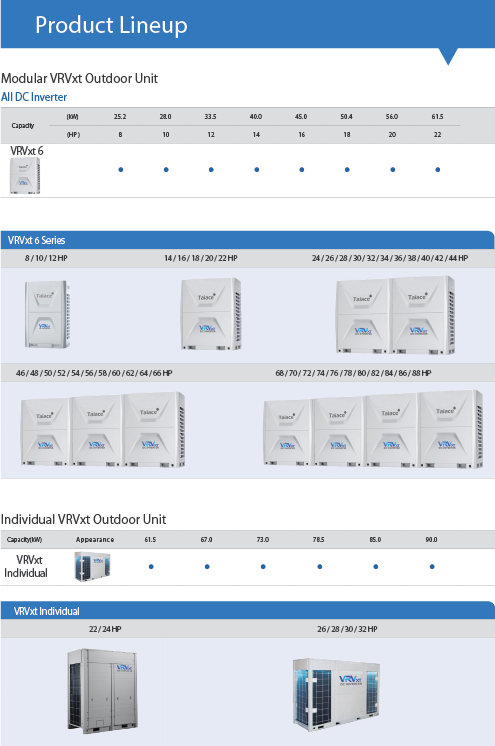Click the VRVxt 6 unit thumbnail in the capacity table
The height and width of the screenshot is (746, 495).
[25, 176]
